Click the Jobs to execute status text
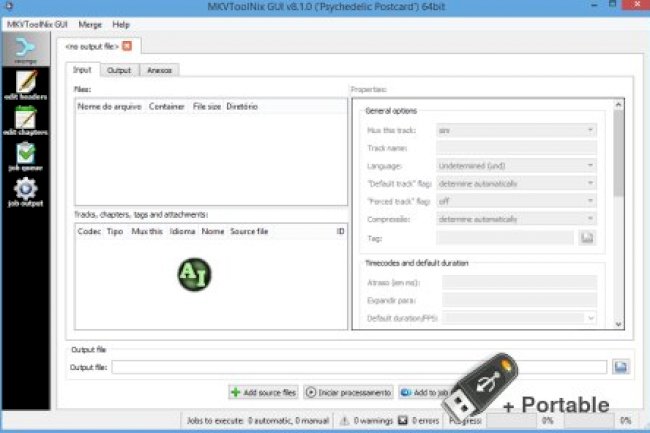Image resolution: width=650 pixels, height=433 pixels. pyautogui.click(x=257, y=421)
